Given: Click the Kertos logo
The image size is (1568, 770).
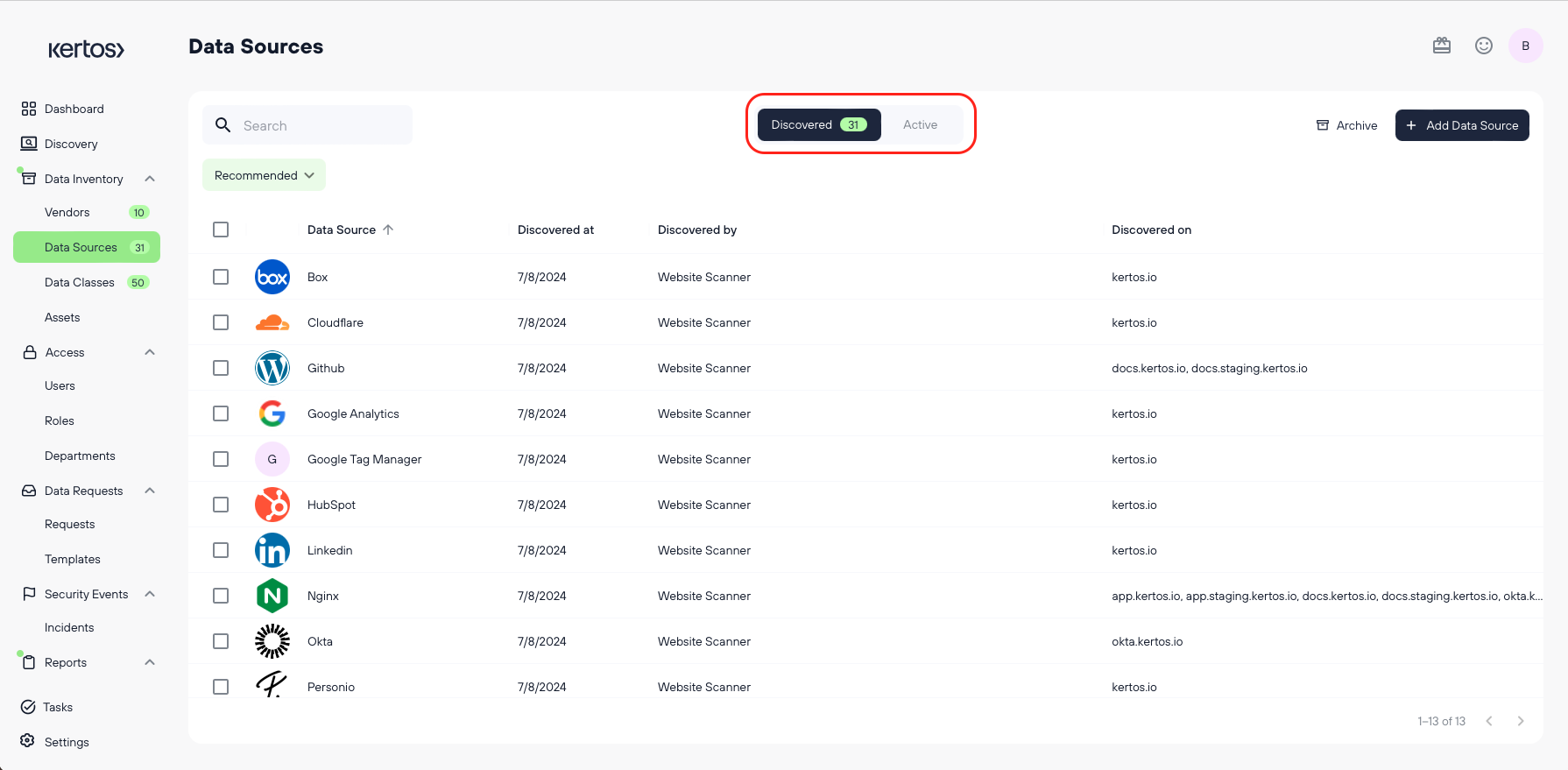Looking at the screenshot, I should tap(86, 50).
